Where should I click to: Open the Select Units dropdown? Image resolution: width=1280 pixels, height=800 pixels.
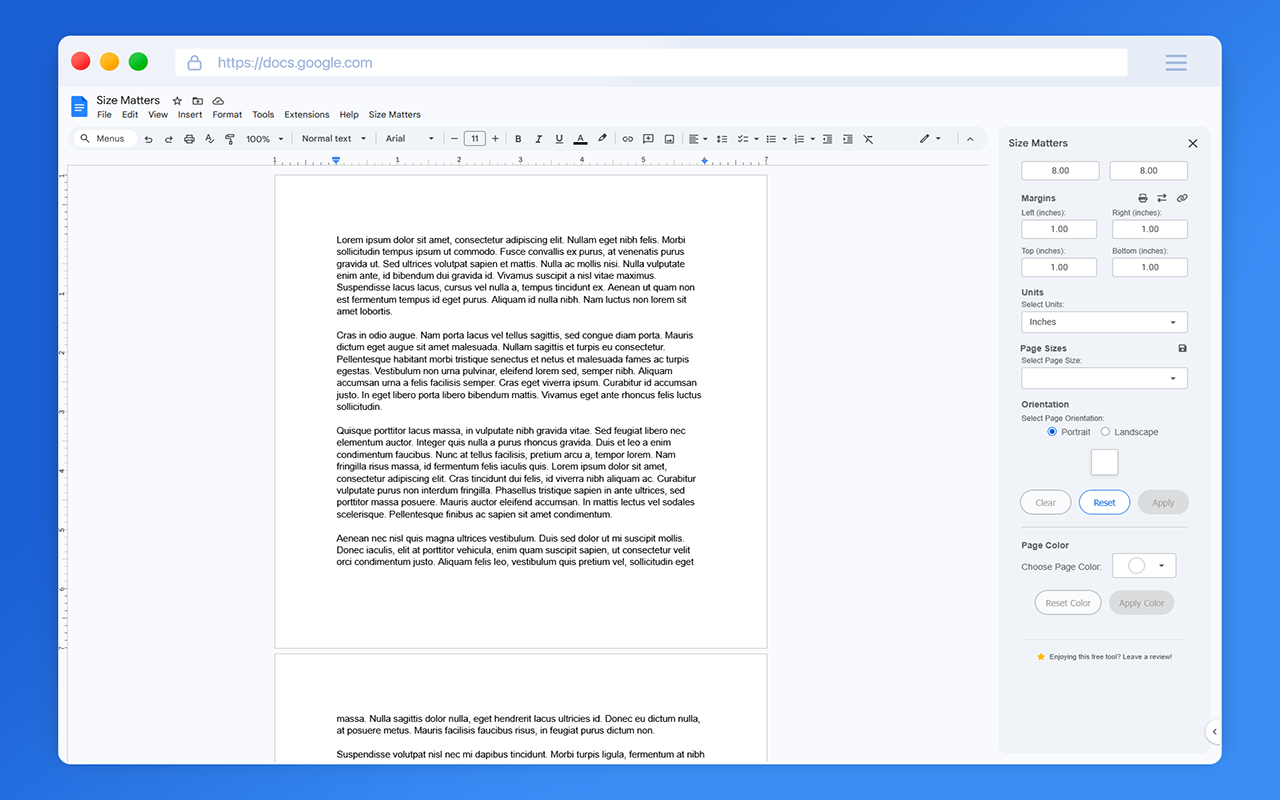click(x=1104, y=322)
